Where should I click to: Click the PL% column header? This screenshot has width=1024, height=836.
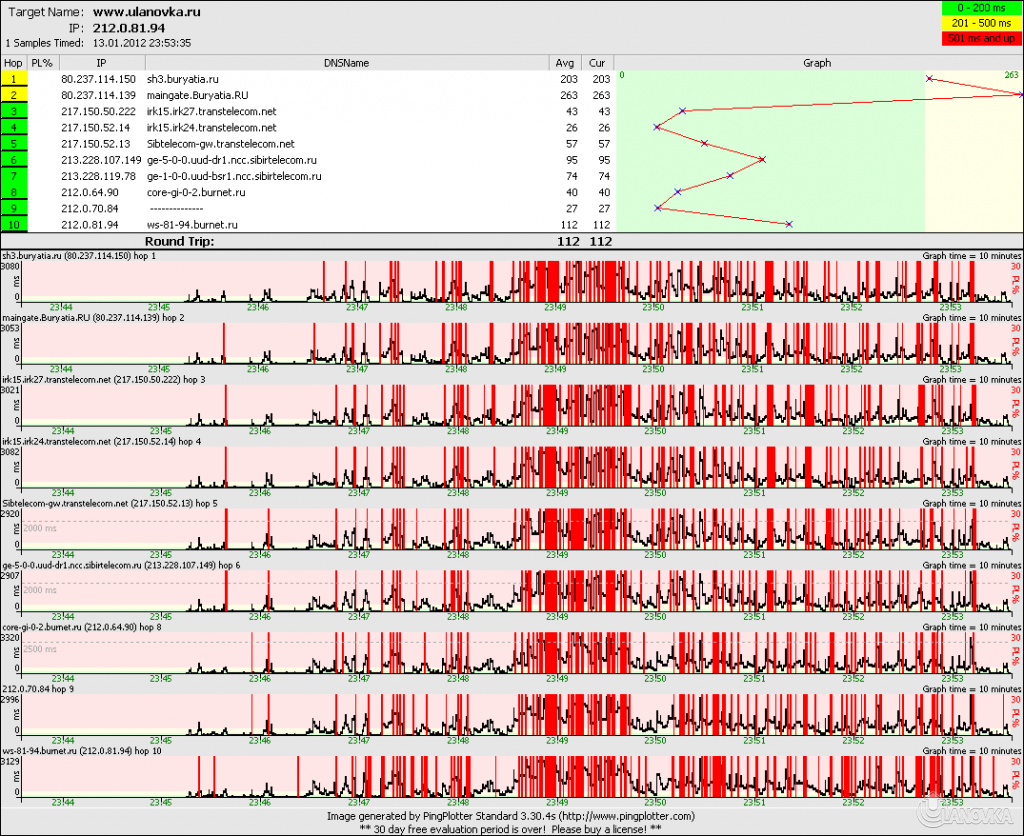[x=41, y=62]
